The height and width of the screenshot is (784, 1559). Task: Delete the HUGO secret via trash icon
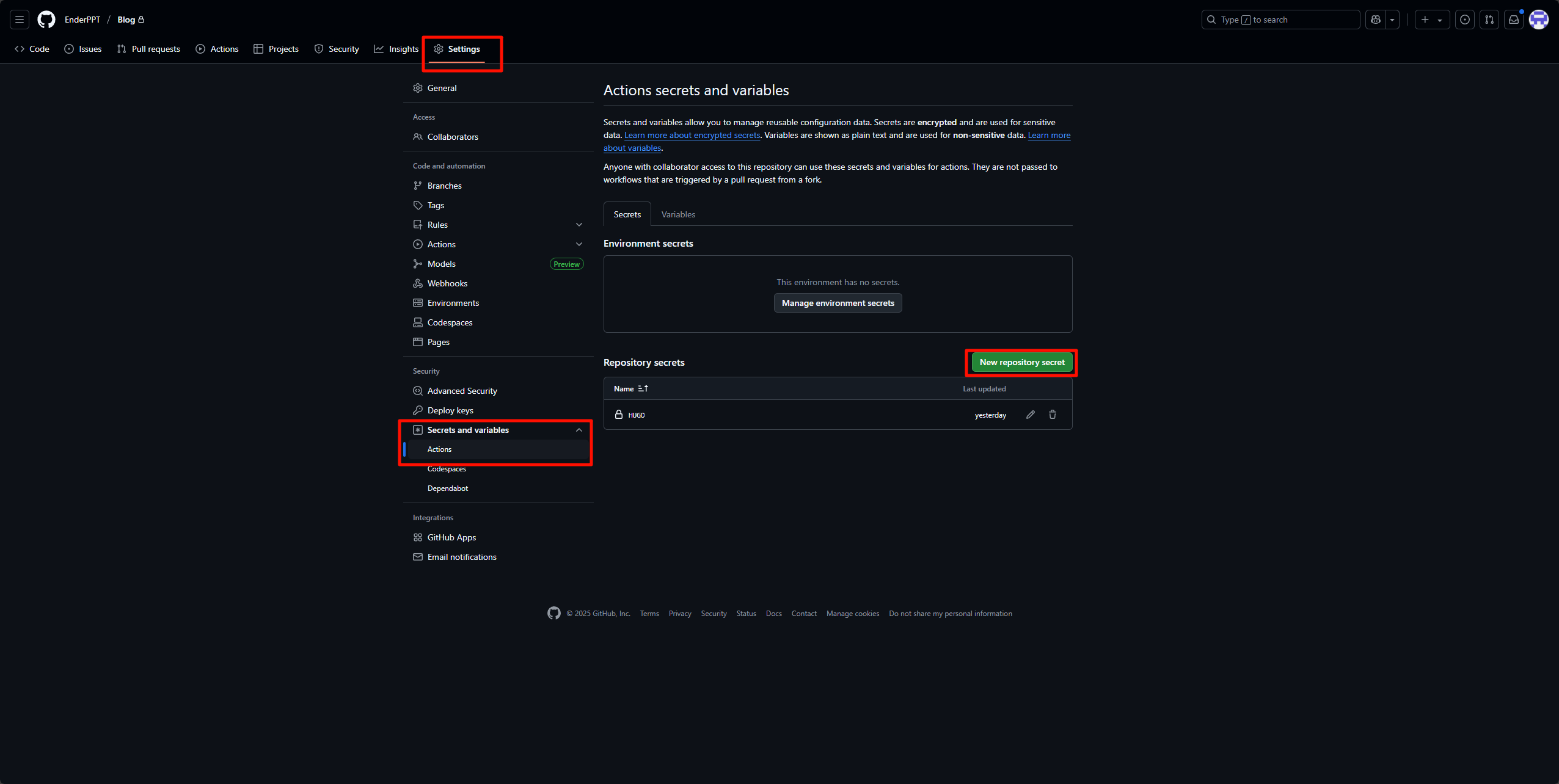[1053, 415]
